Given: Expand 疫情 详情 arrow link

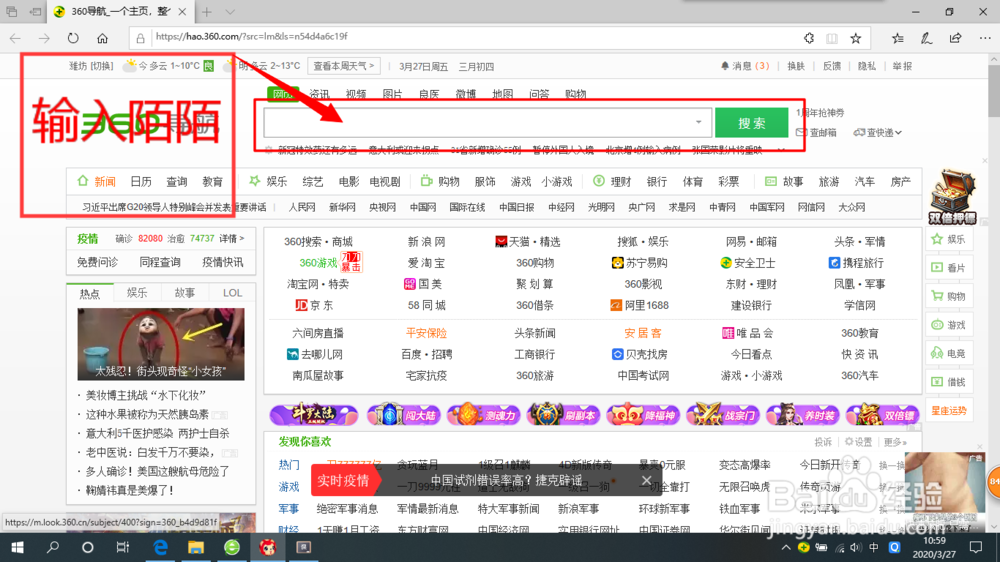Looking at the screenshot, I should [232, 239].
